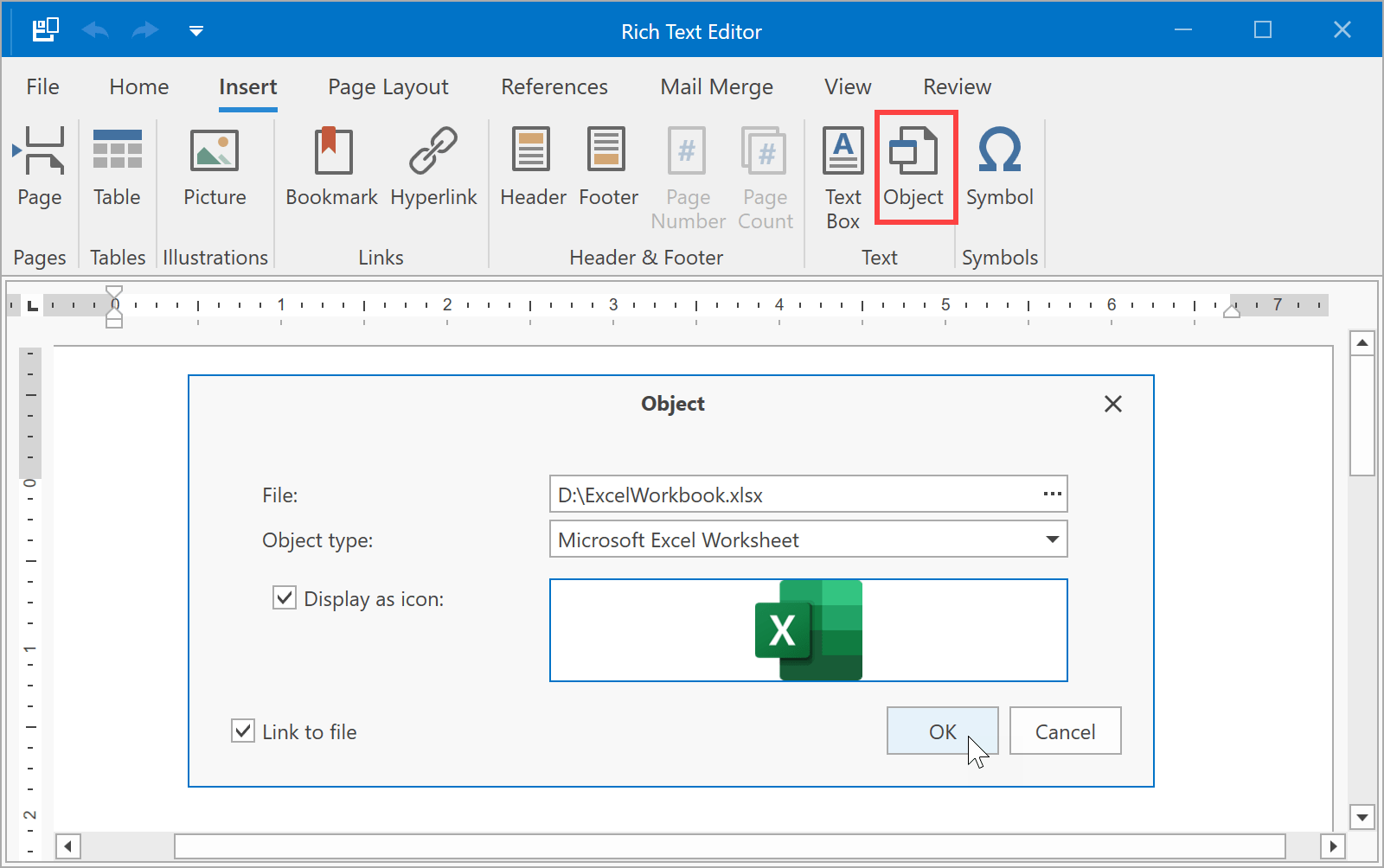The height and width of the screenshot is (868, 1384).
Task: Click the vertical scrollbar up arrow
Action: pyautogui.click(x=1362, y=343)
